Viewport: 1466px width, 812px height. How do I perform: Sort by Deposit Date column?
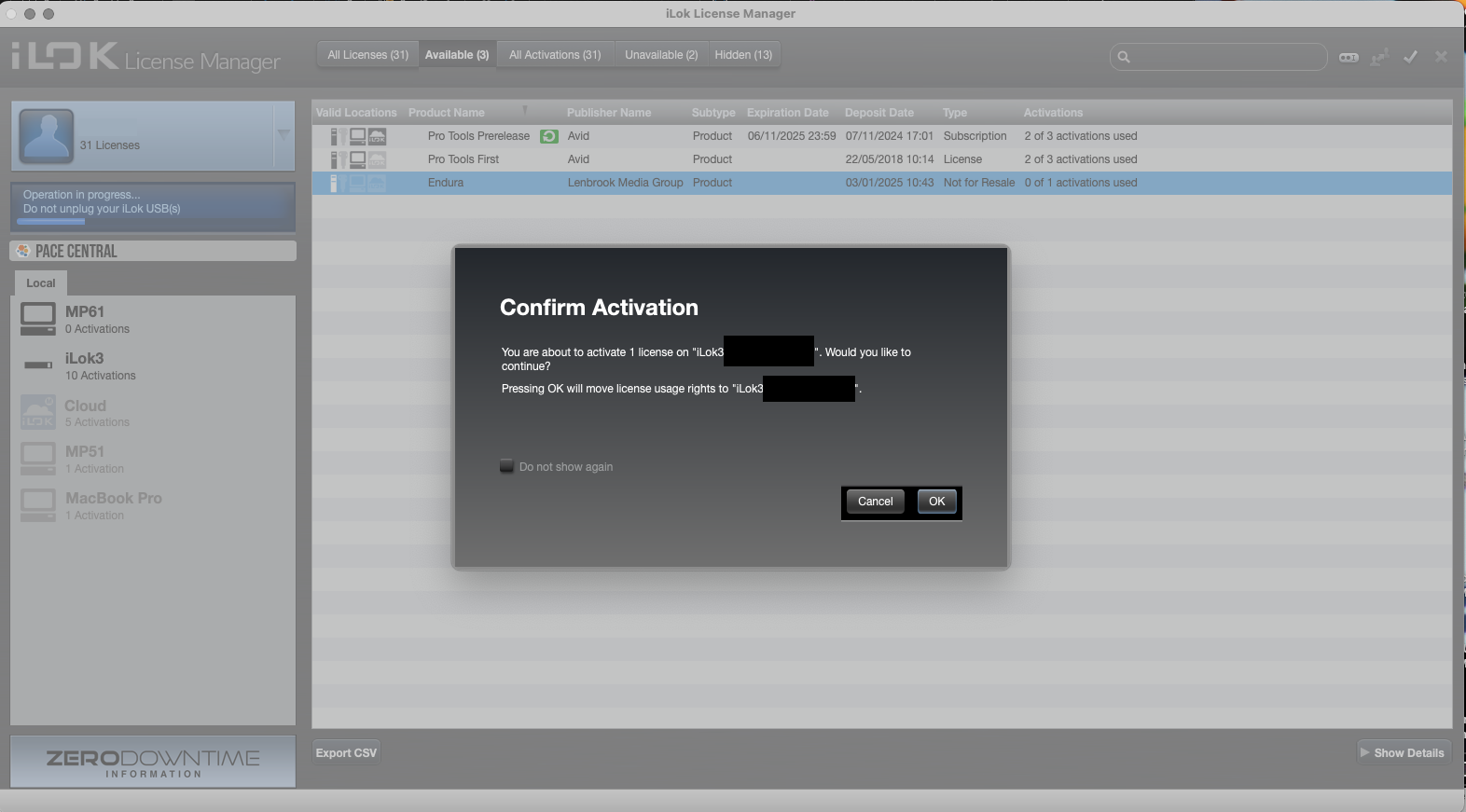point(879,113)
